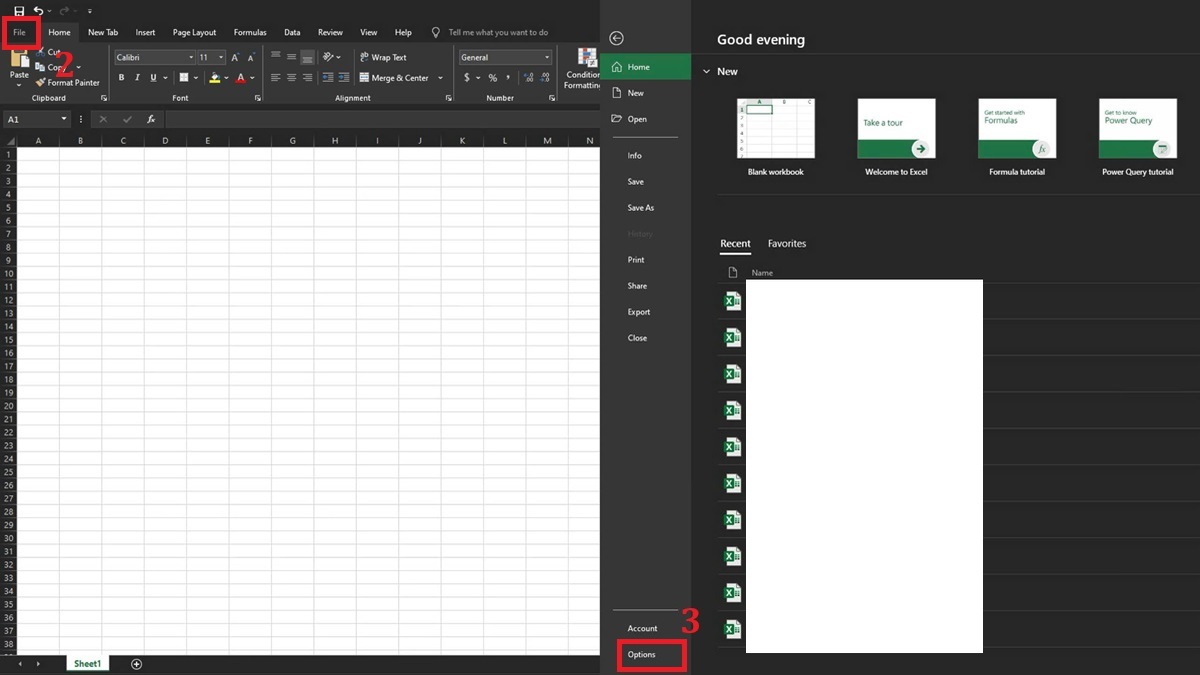Add a new sheet with the plus icon
This screenshot has height=675, width=1200.
[x=136, y=663]
